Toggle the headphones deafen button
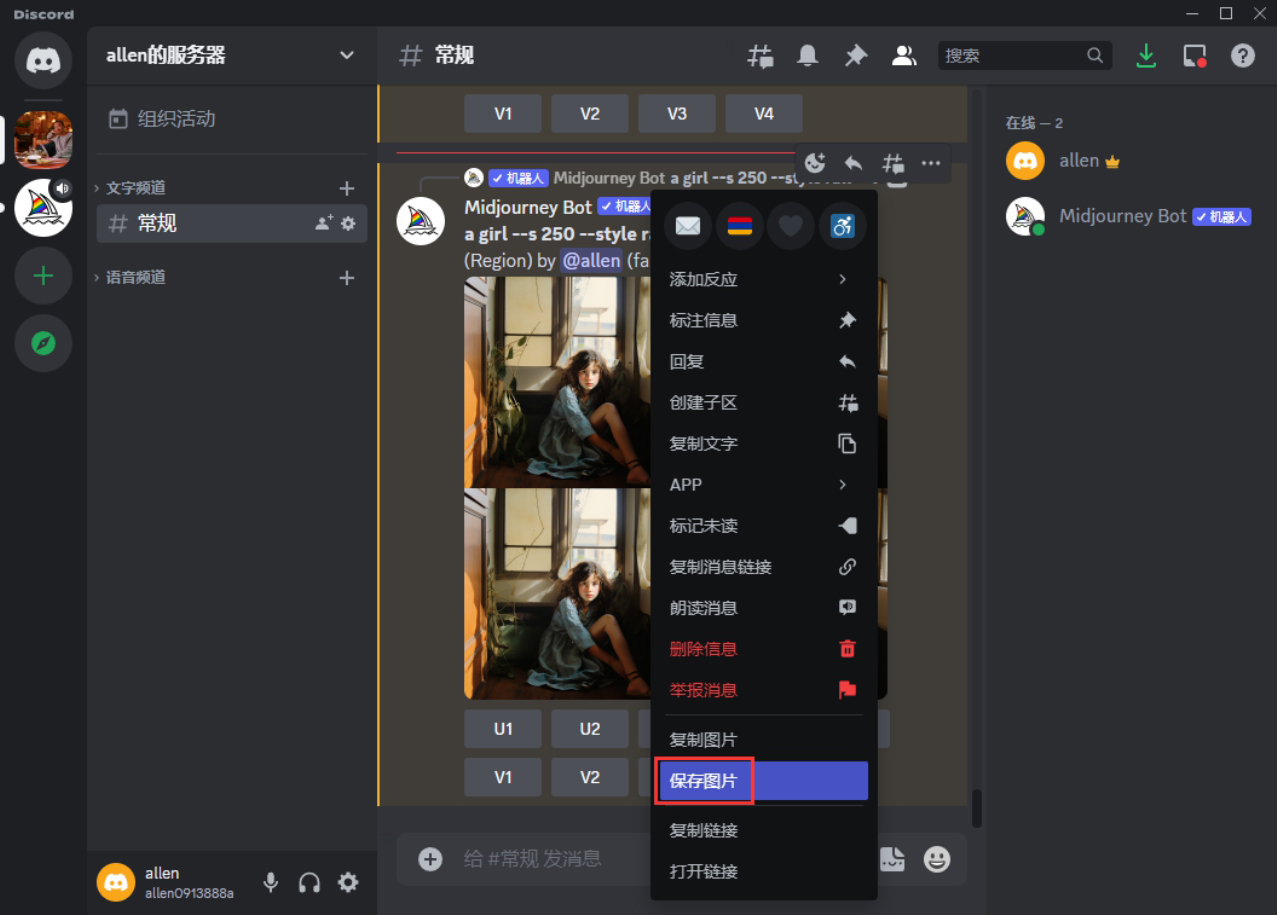 coord(309,882)
